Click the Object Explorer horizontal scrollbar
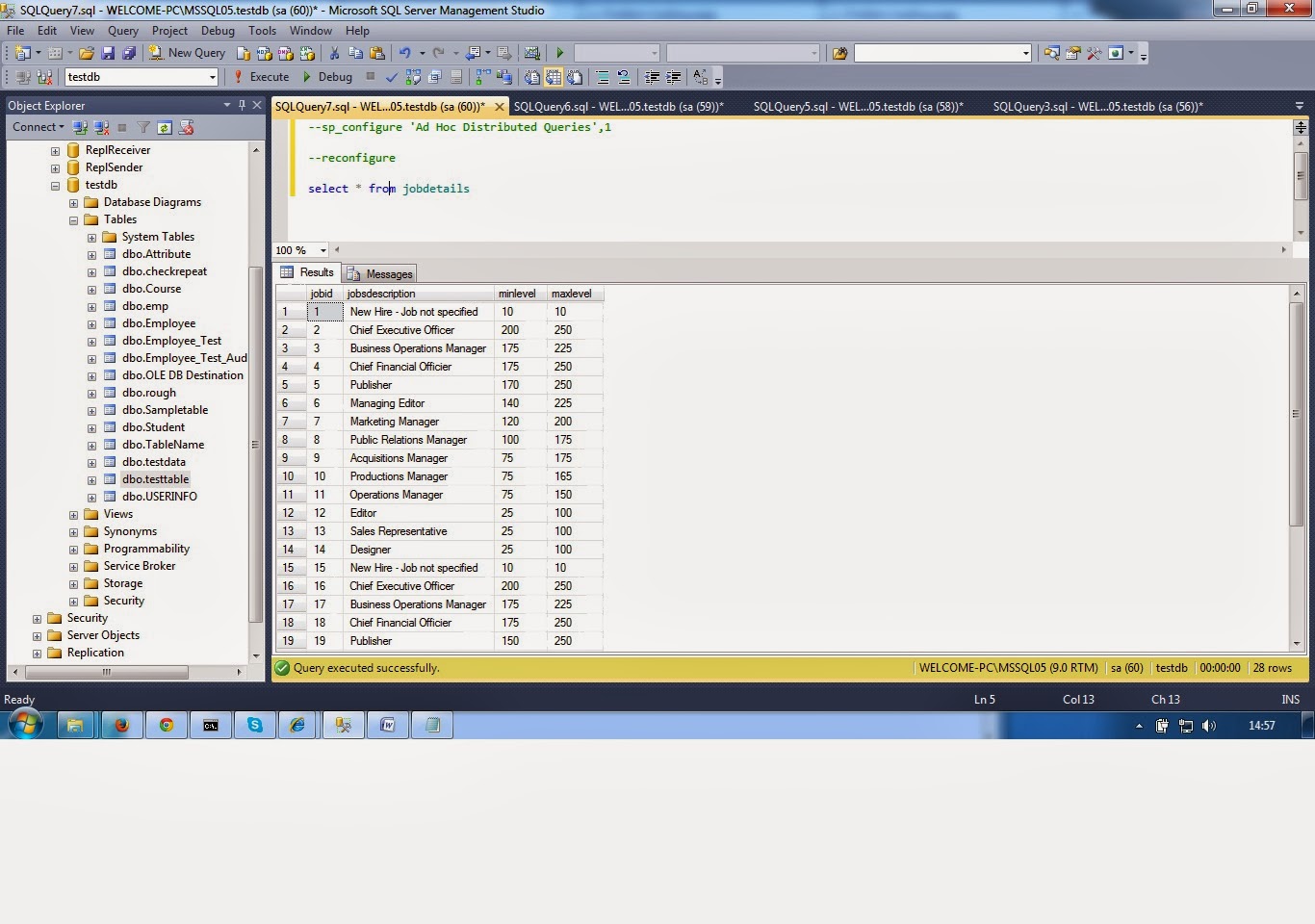 106,672
